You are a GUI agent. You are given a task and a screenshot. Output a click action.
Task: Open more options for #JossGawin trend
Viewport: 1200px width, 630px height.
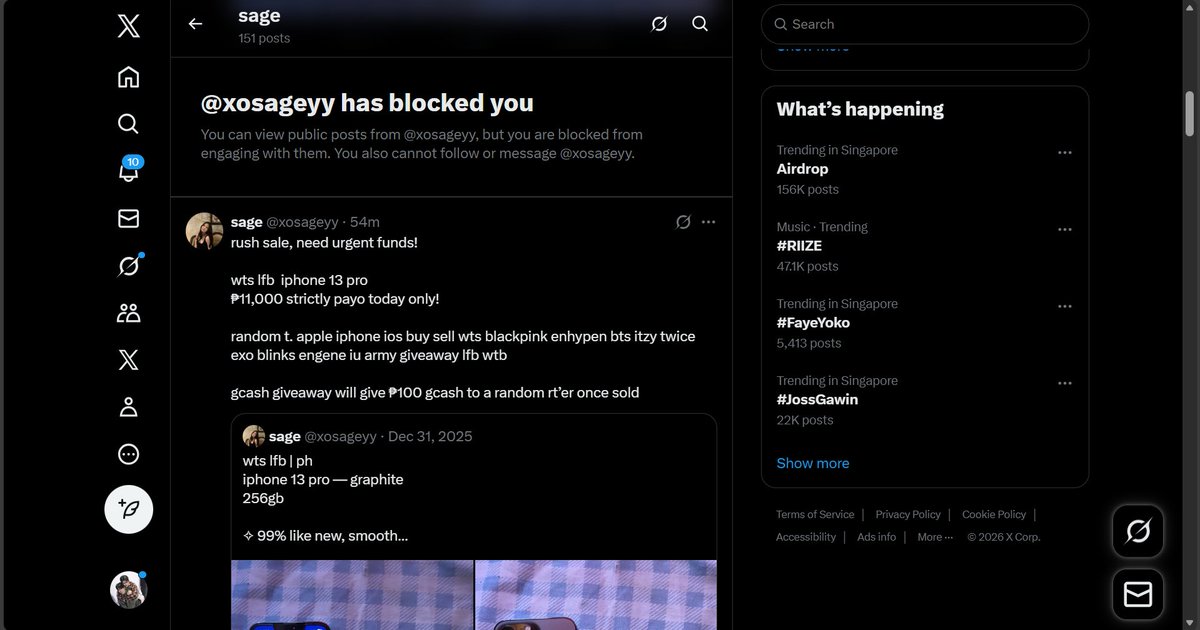tap(1064, 383)
